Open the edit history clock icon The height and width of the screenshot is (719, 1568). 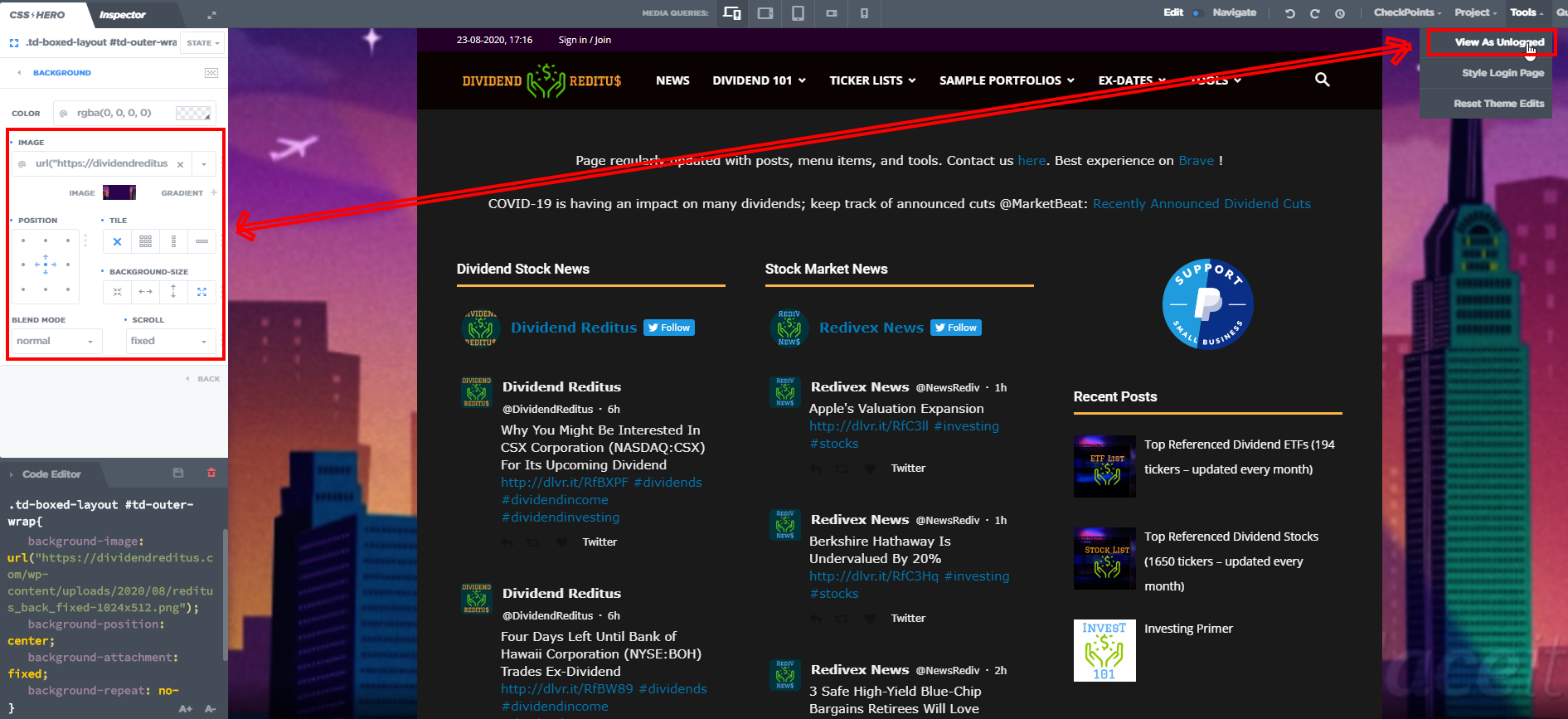point(1340,13)
